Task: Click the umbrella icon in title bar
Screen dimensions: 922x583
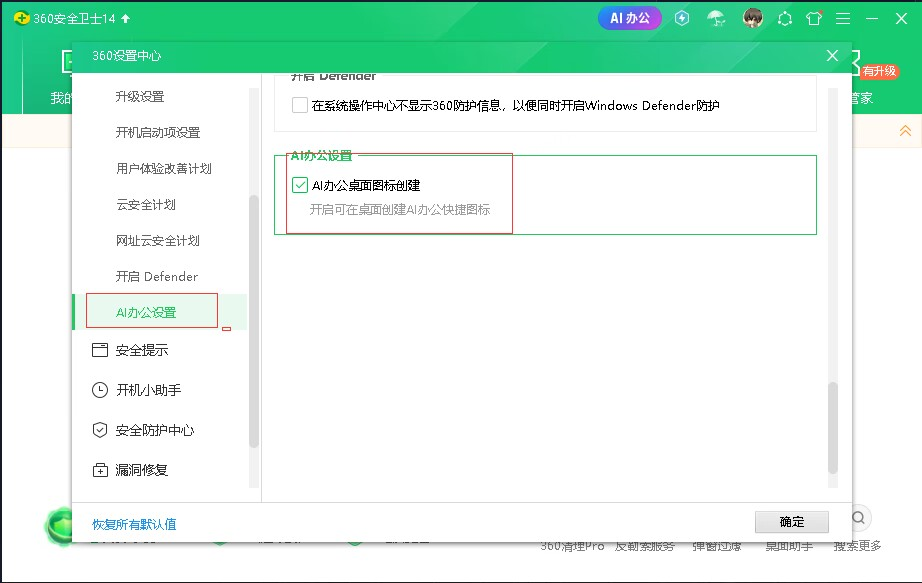Action: tap(716, 18)
